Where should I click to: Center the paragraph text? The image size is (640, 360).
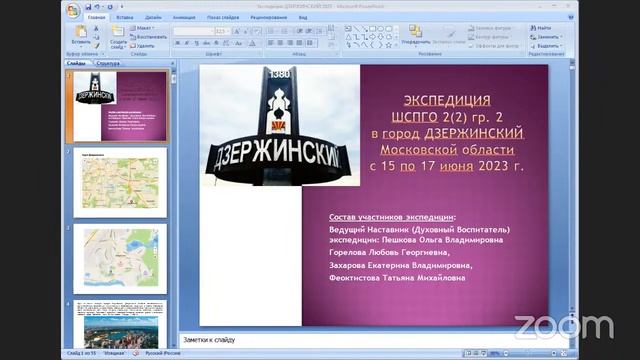coord(280,43)
